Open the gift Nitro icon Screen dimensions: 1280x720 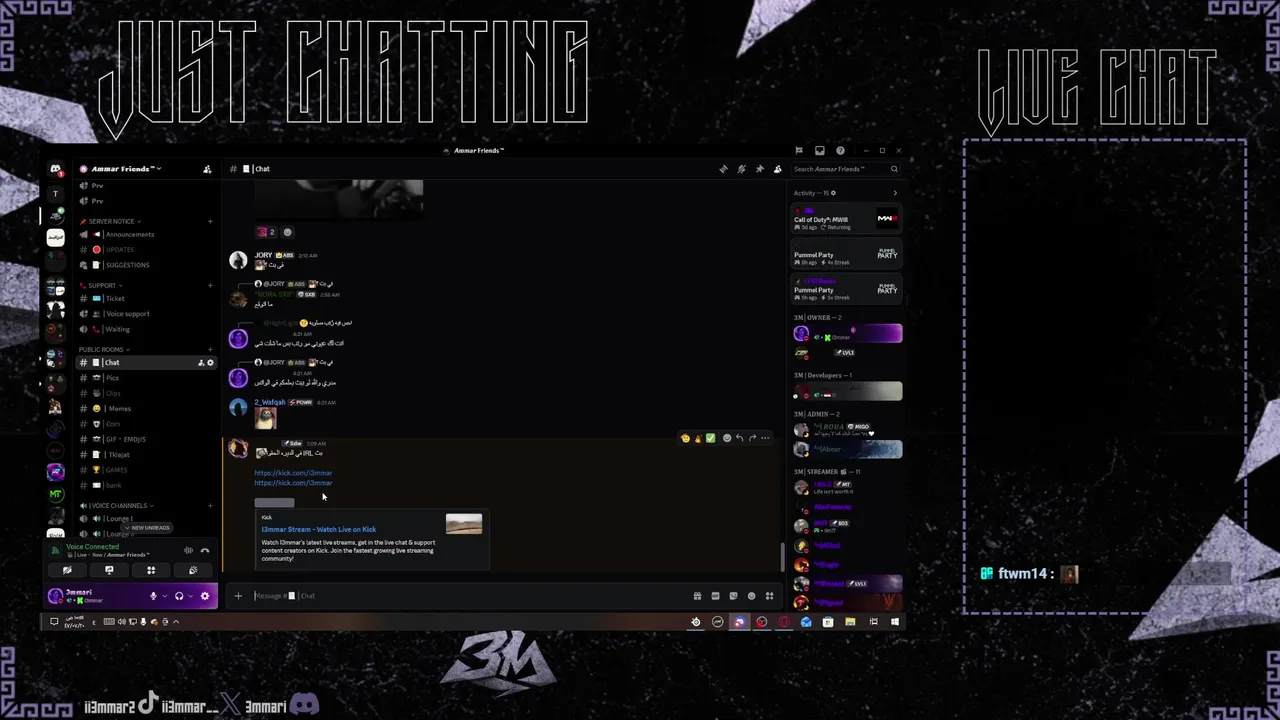[697, 596]
